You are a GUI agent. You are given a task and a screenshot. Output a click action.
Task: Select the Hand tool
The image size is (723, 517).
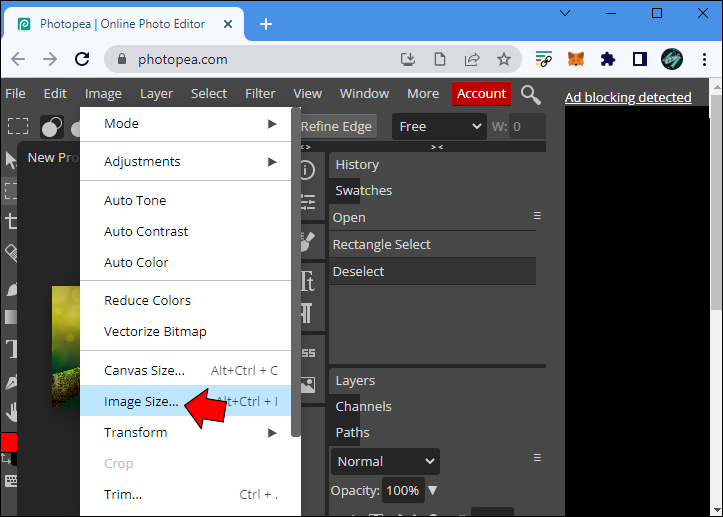12,412
